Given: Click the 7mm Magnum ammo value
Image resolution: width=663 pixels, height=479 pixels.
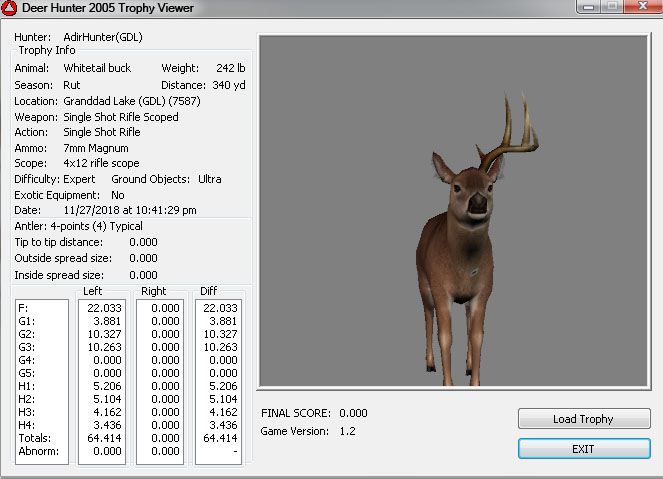Looking at the screenshot, I should click(x=95, y=148).
